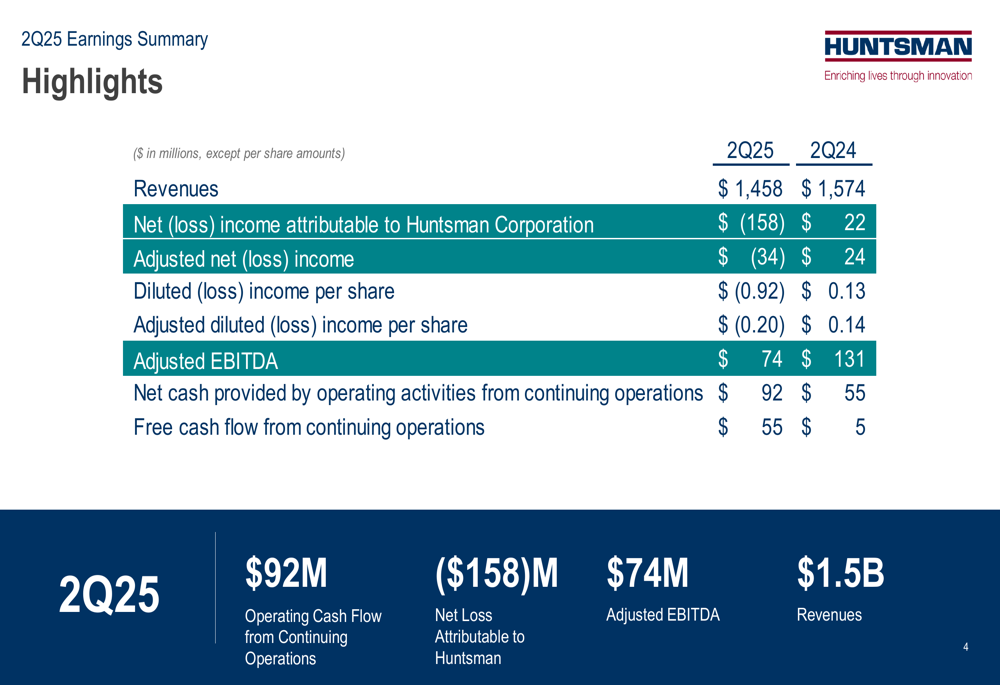Select "Adjusted diluted (loss) income per share" label
This screenshot has height=685, width=1000.
(x=300, y=325)
